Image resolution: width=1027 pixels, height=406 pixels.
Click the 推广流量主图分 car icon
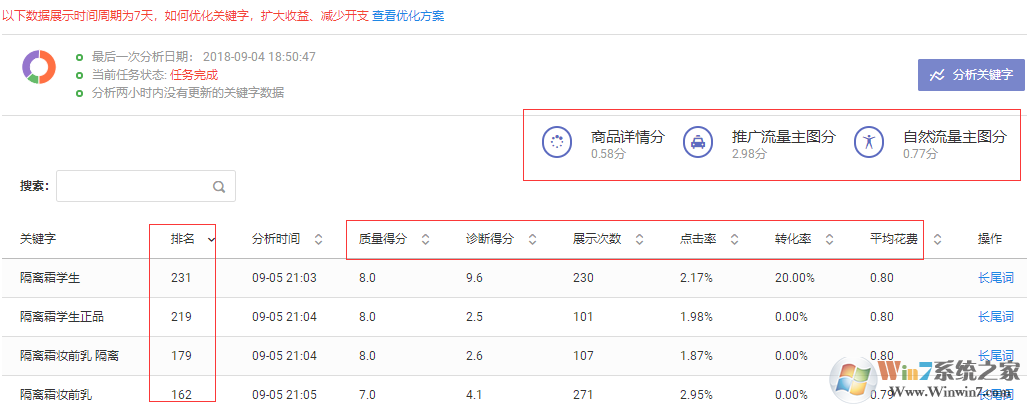pyautogui.click(x=697, y=143)
